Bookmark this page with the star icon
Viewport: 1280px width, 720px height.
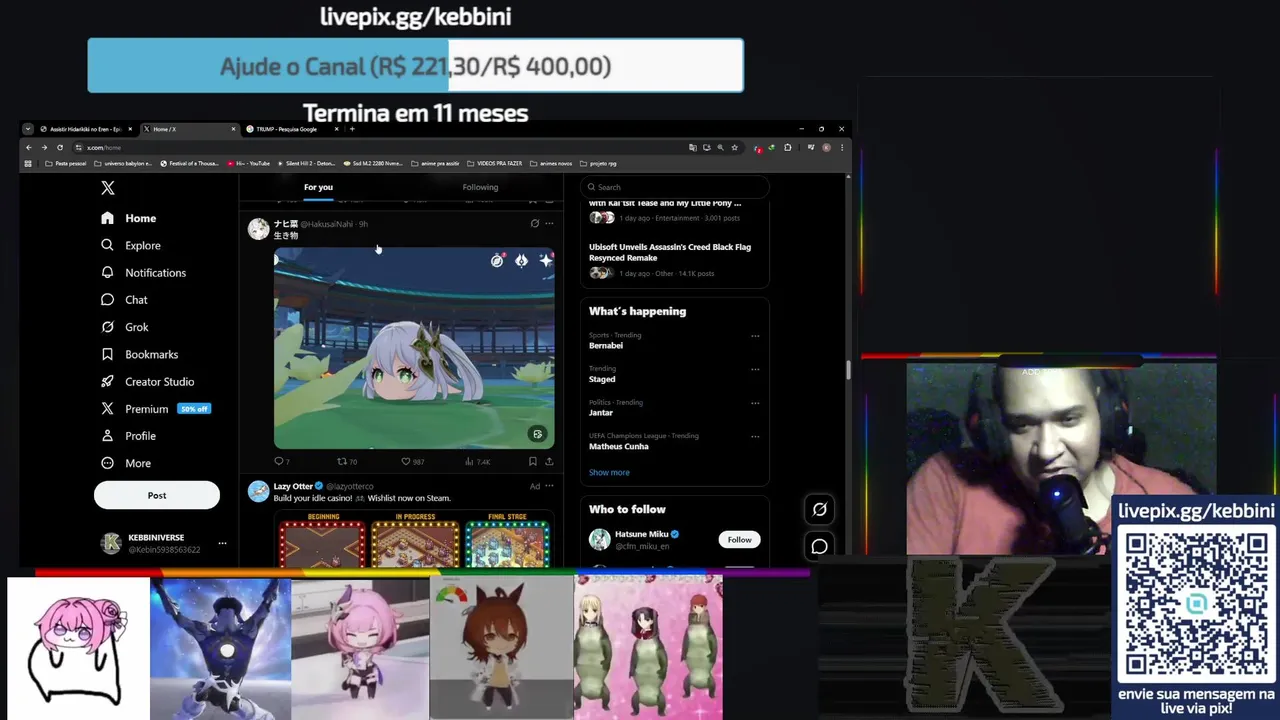[734, 147]
